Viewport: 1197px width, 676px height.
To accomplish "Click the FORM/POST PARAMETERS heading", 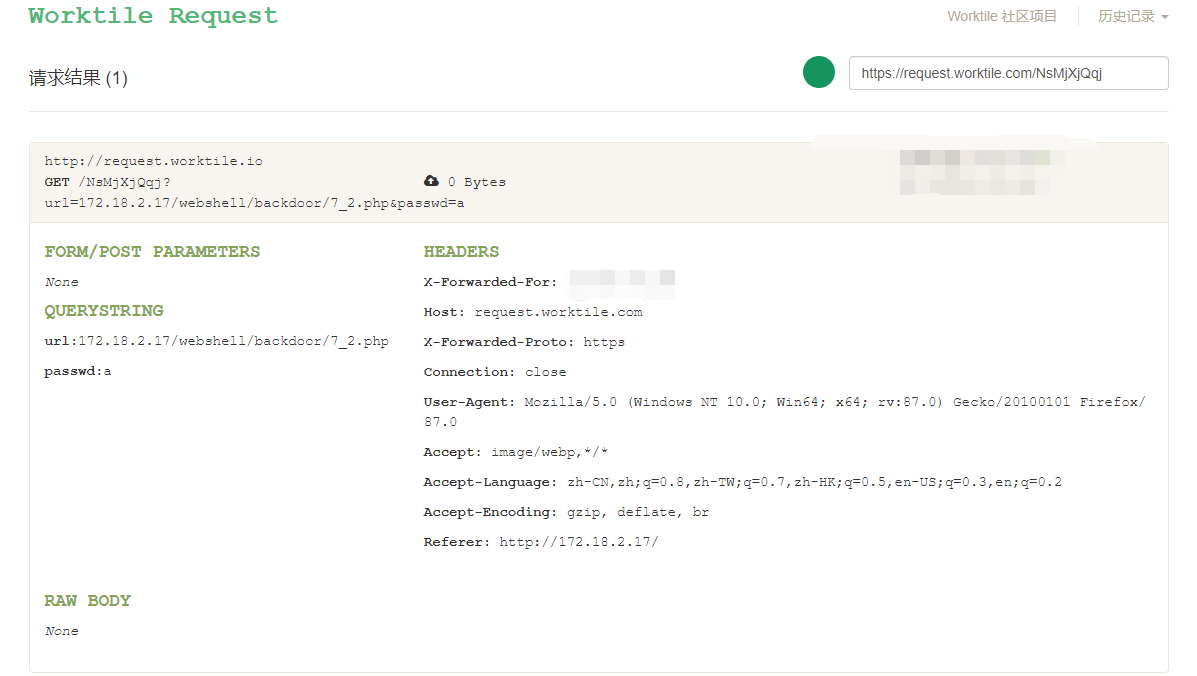I will coord(152,252).
